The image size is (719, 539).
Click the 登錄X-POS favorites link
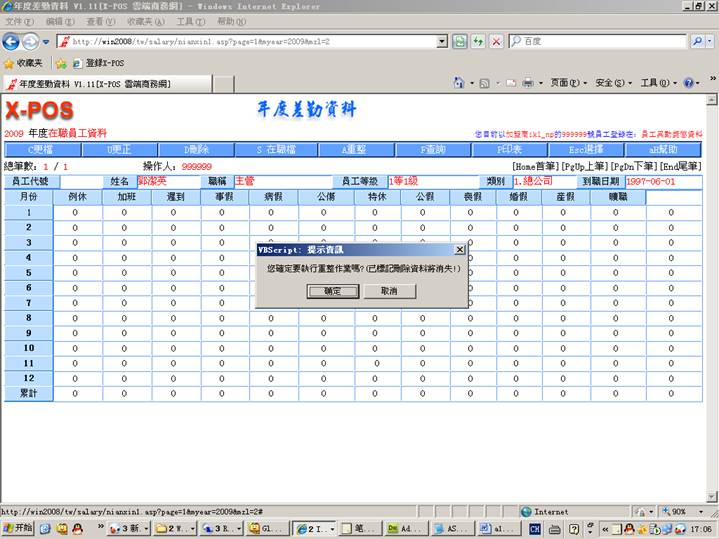pyautogui.click(x=97, y=63)
